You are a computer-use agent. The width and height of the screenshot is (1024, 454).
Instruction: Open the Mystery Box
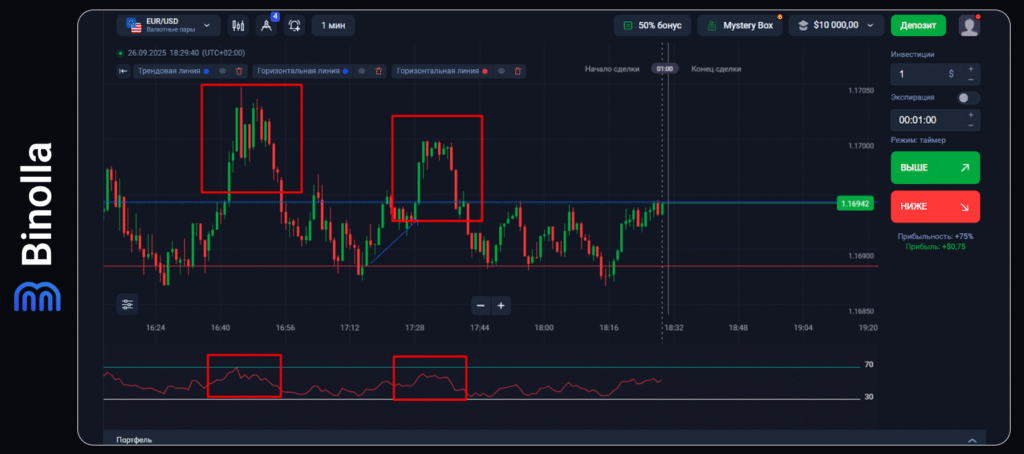coord(740,25)
